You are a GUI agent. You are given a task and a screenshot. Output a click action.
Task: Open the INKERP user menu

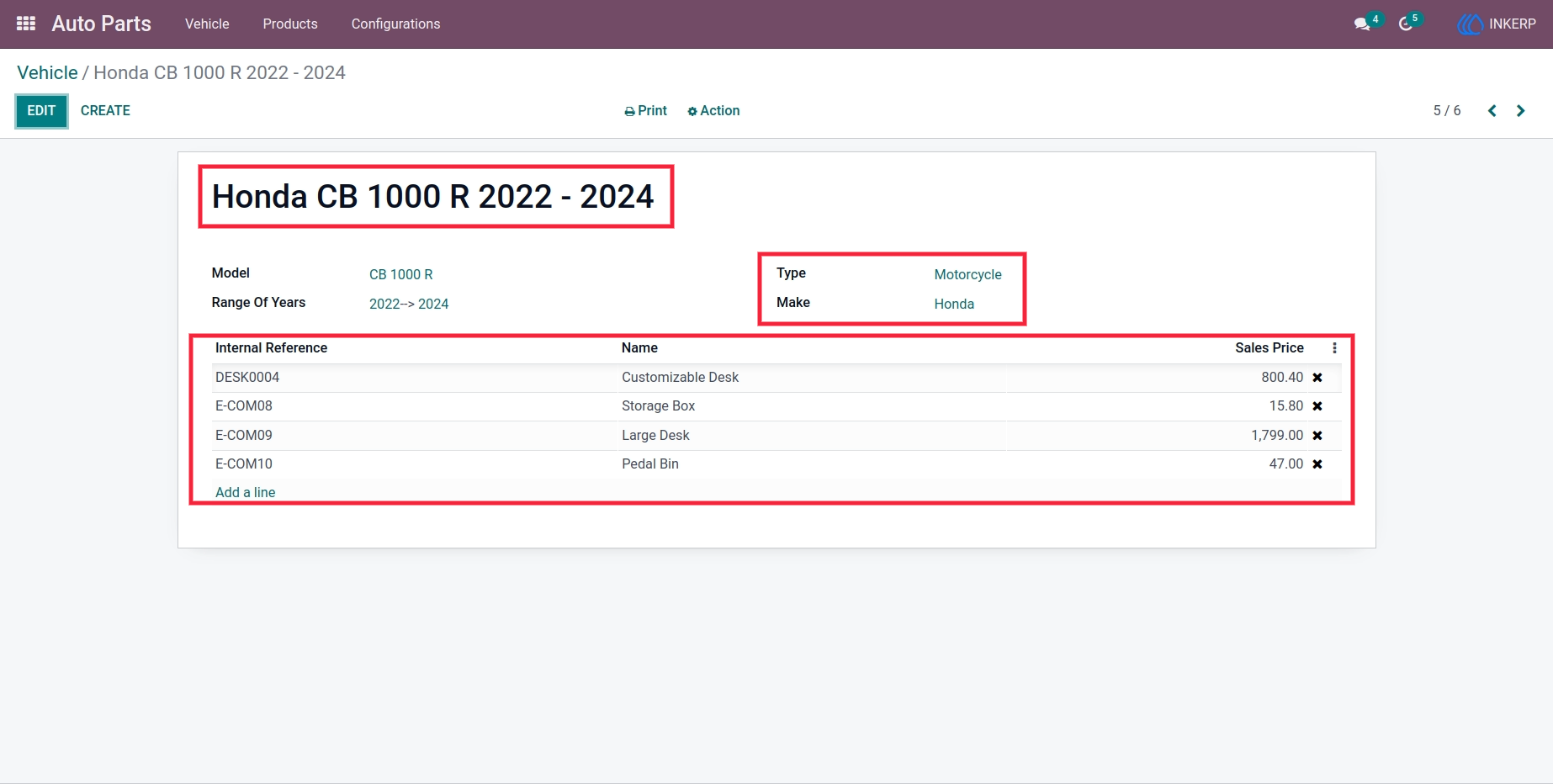point(1497,24)
